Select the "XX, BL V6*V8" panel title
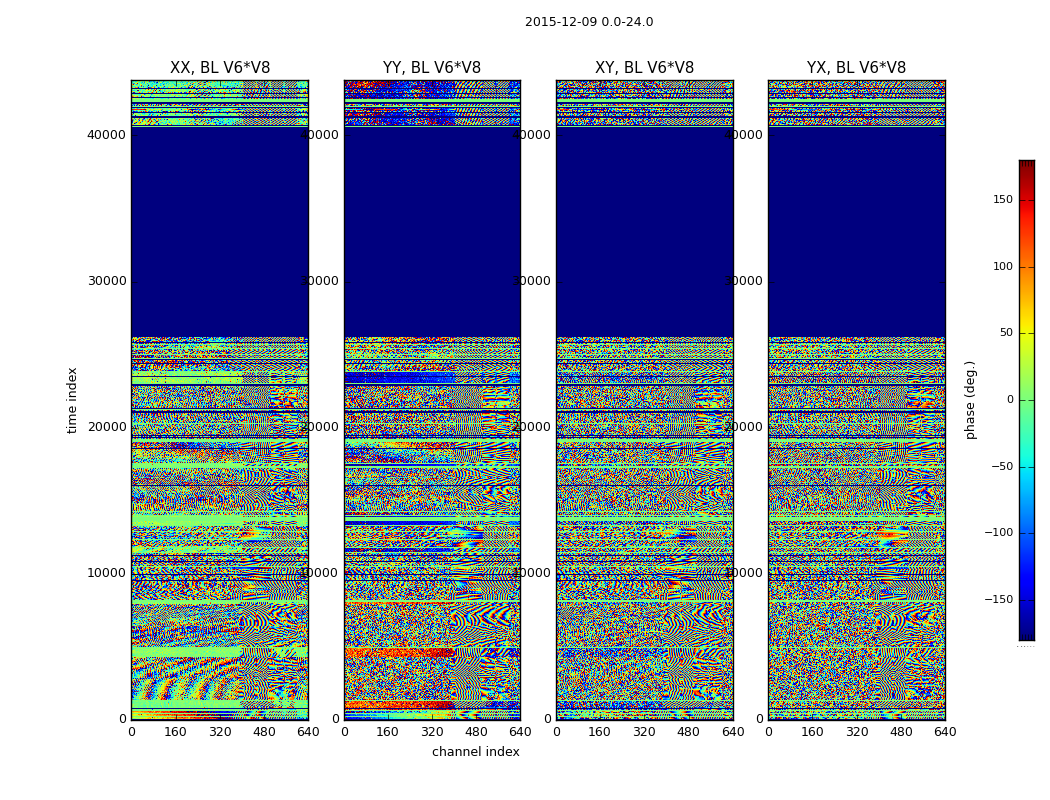1050x800 pixels. (x=220, y=68)
